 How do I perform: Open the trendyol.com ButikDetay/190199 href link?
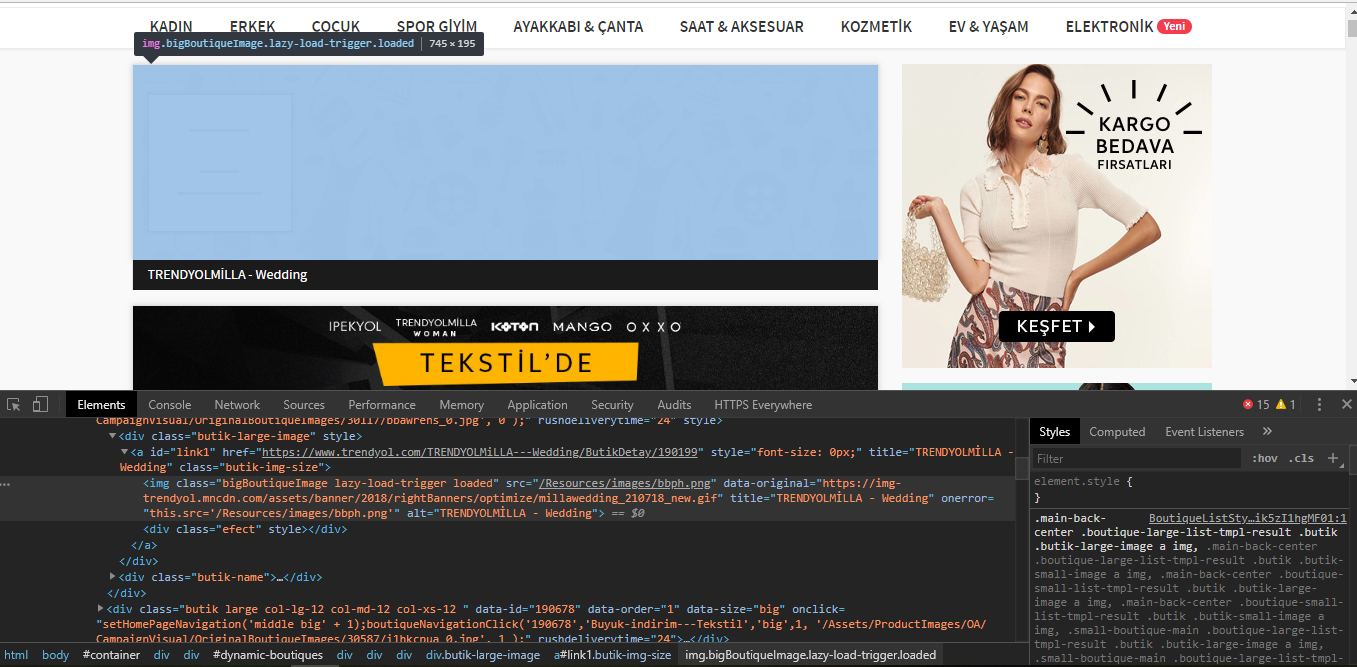(482, 452)
